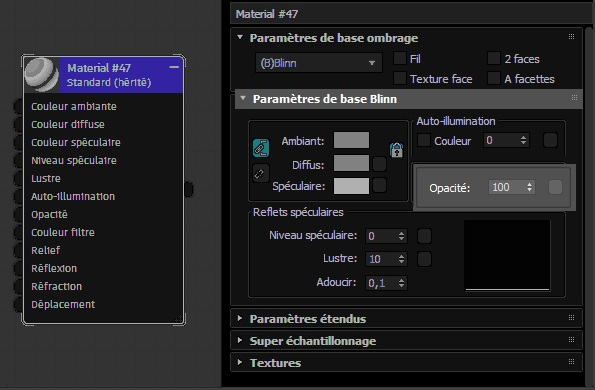The image size is (595, 390).
Task: Click the Diffus map slot button
Action: [x=379, y=164]
